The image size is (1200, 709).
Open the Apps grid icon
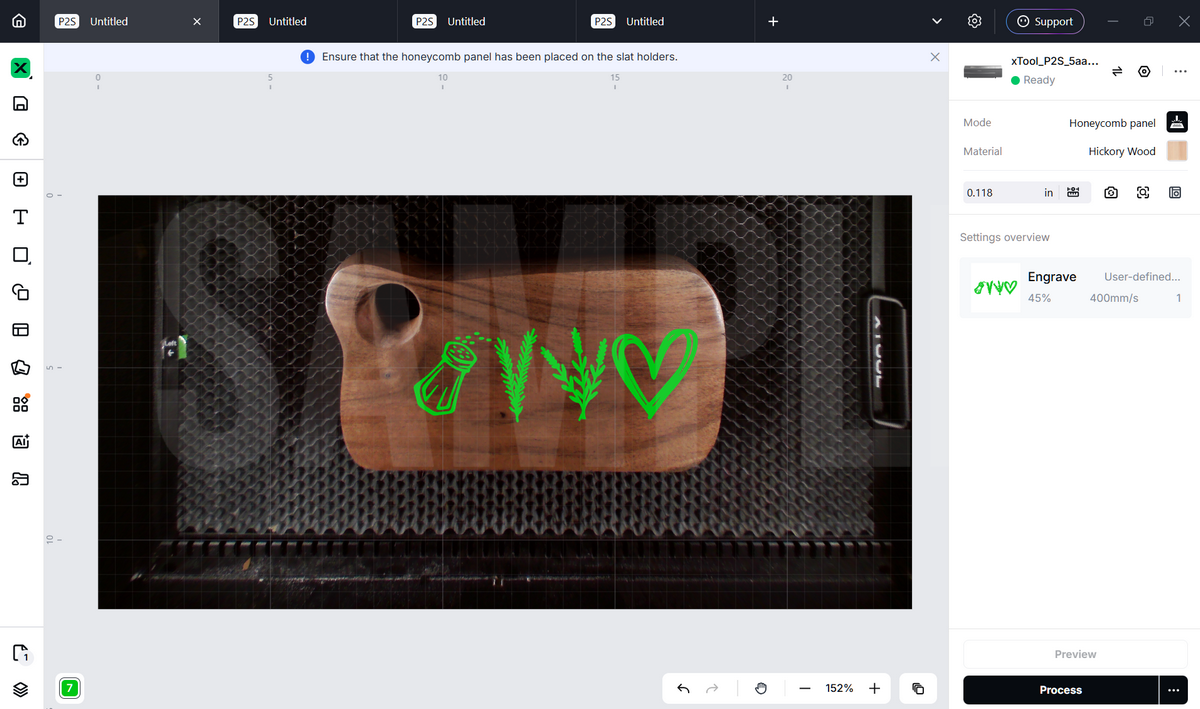20,404
